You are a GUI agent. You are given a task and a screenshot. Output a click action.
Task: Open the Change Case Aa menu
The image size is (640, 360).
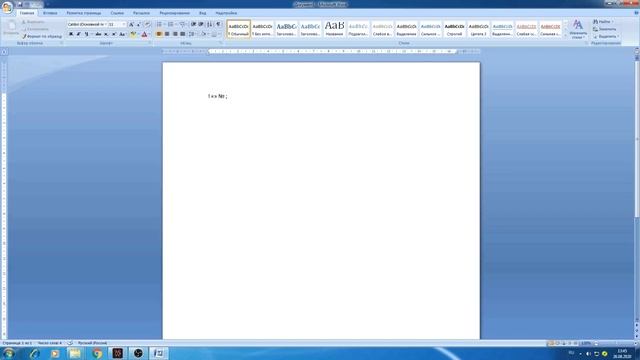(122, 34)
